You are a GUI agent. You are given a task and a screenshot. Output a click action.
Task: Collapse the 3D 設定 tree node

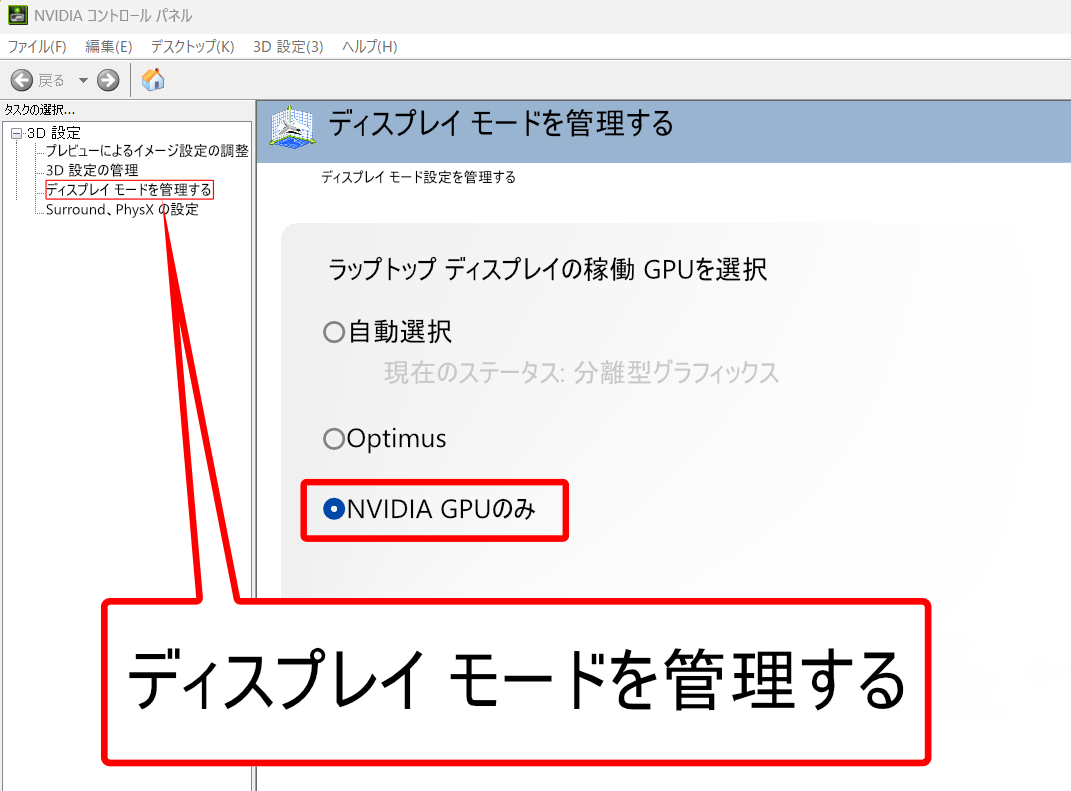point(15,133)
